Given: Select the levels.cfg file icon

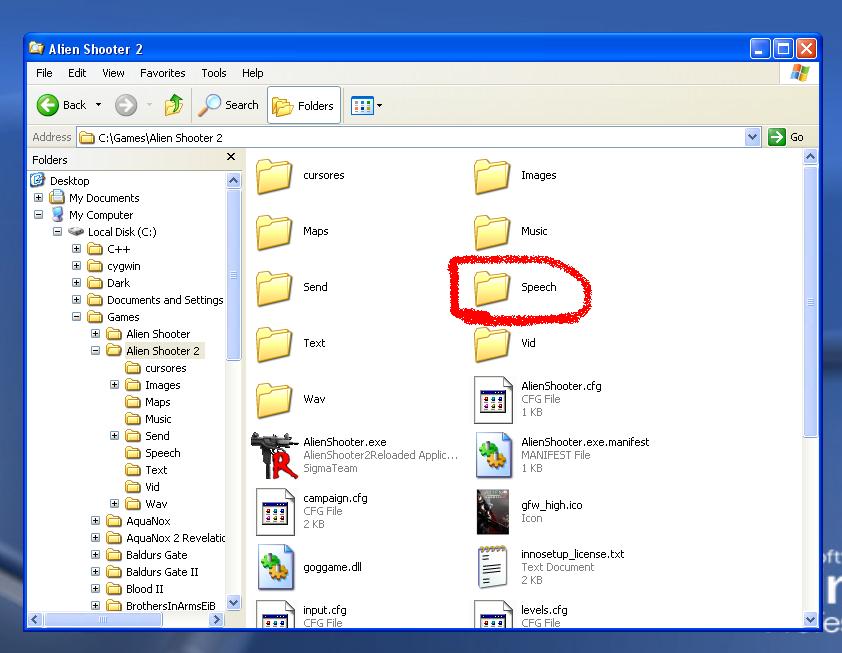Looking at the screenshot, I should (493, 614).
